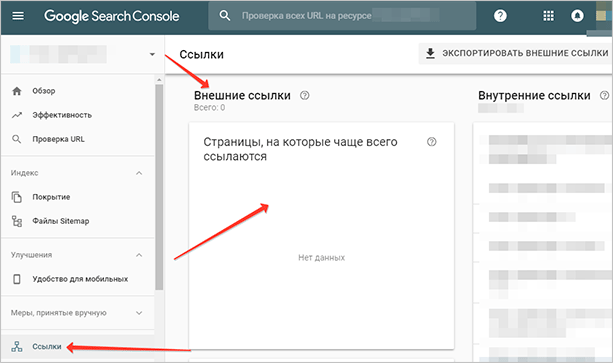This screenshot has height=363, width=613.
Task: Click the Внутренние ссылки heading
Action: tap(534, 95)
